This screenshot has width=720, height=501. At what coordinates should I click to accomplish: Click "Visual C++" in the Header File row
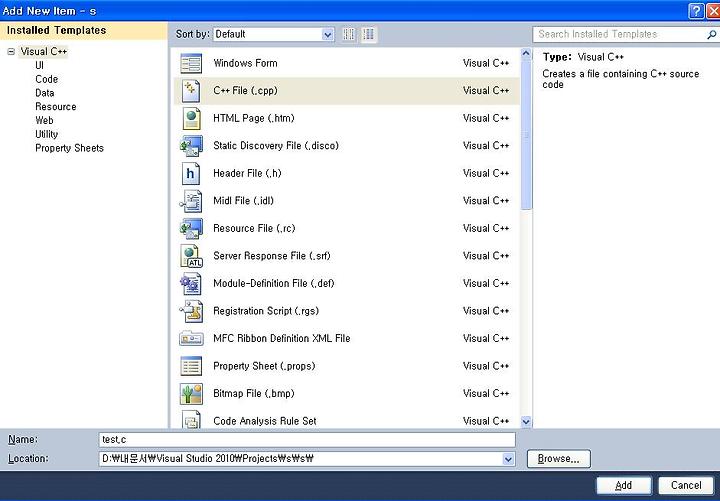click(x=486, y=174)
